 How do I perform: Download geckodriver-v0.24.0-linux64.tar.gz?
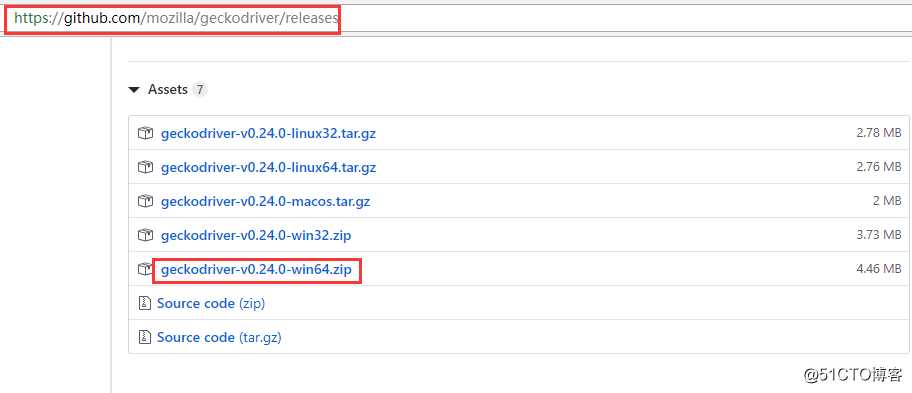268,167
